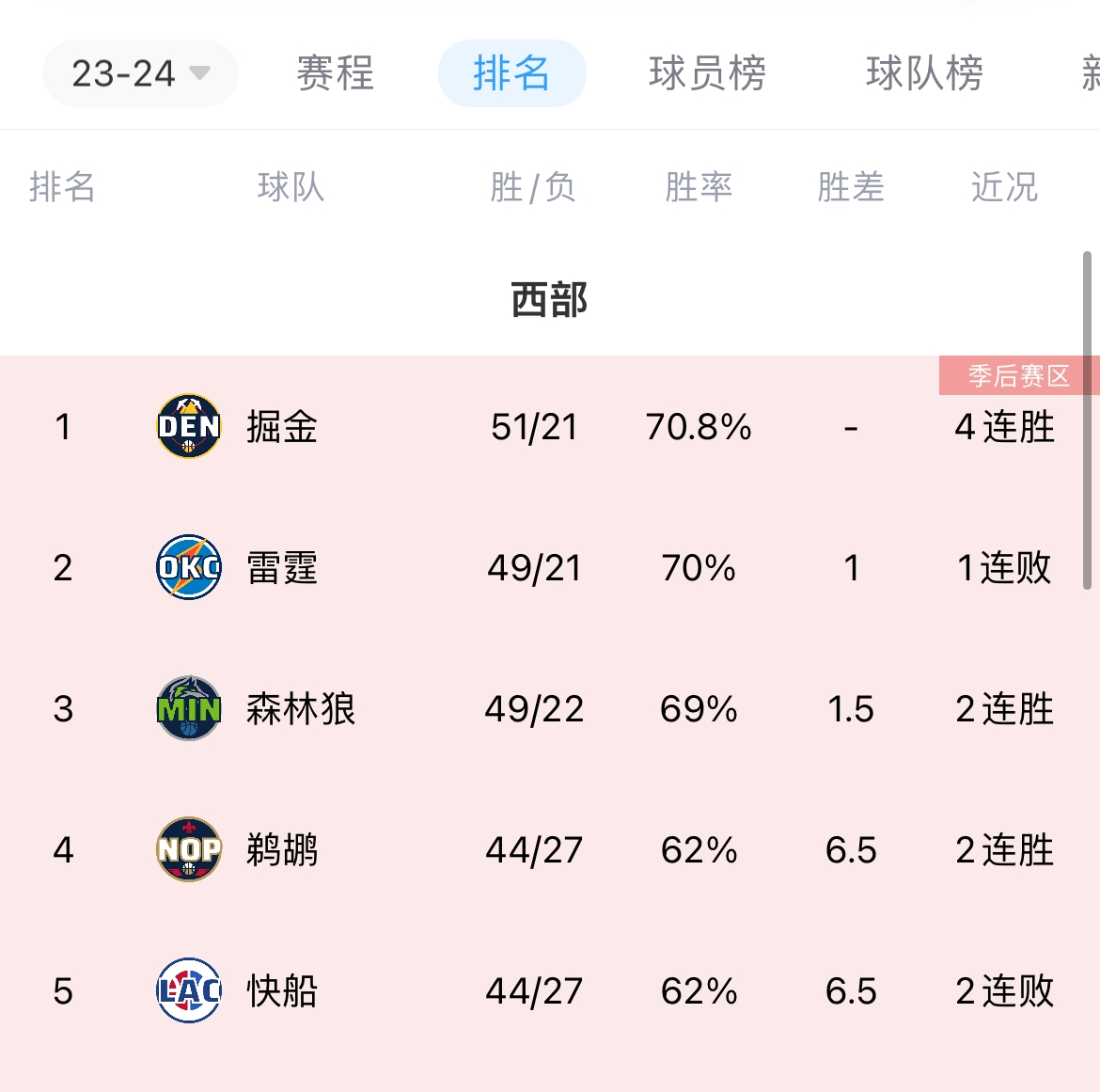Screen dimensions: 1100x1092
Task: Select the 森林狼 team name
Action: pos(301,709)
